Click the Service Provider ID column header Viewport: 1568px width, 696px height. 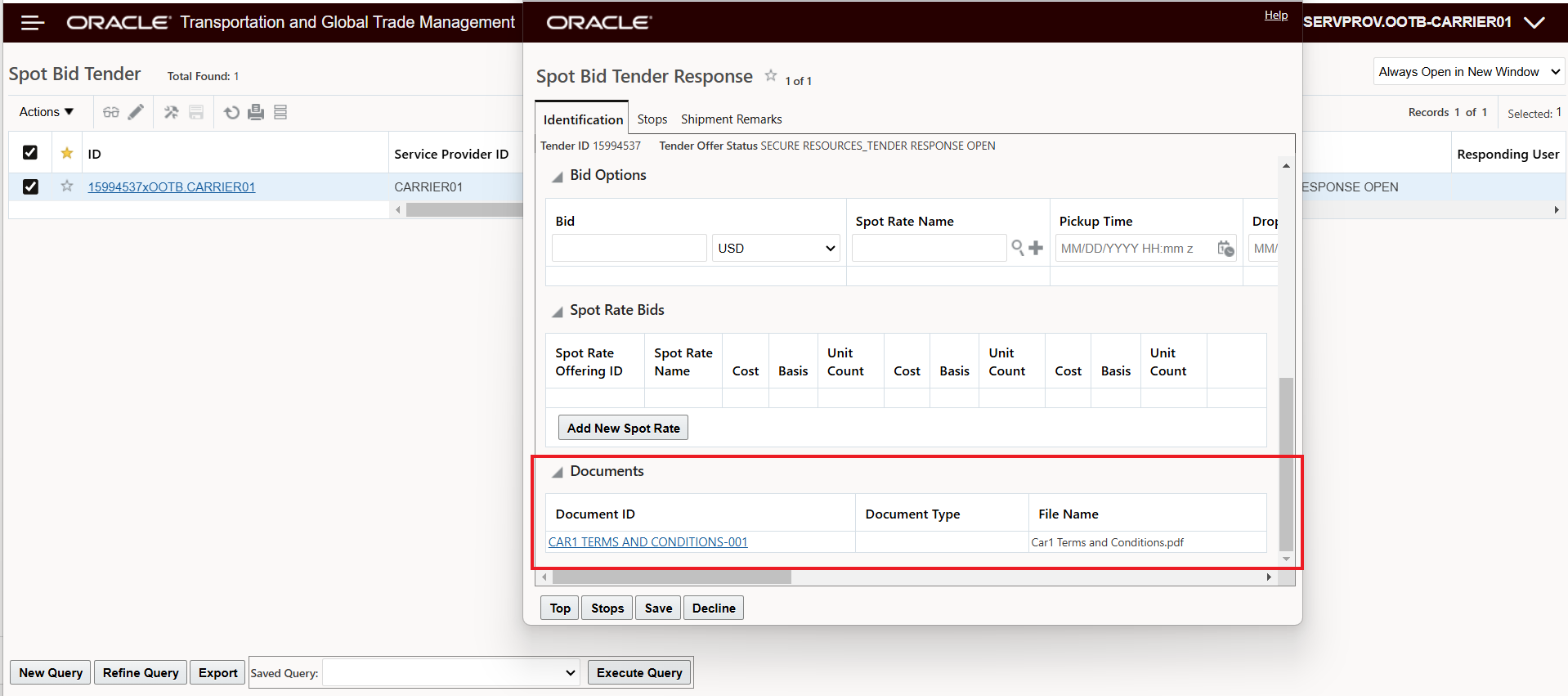(451, 154)
